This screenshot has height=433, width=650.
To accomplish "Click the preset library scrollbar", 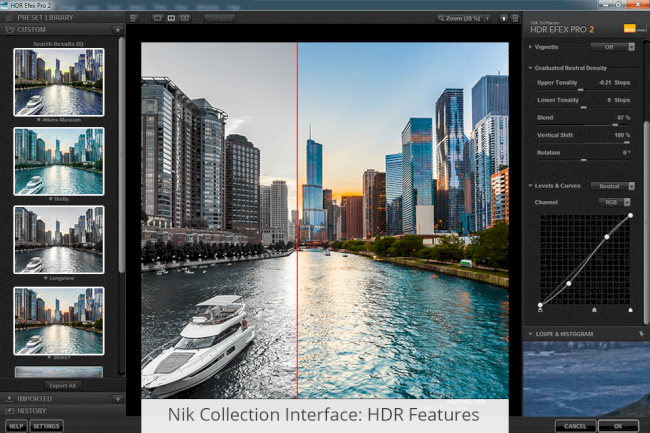I will (x=121, y=155).
